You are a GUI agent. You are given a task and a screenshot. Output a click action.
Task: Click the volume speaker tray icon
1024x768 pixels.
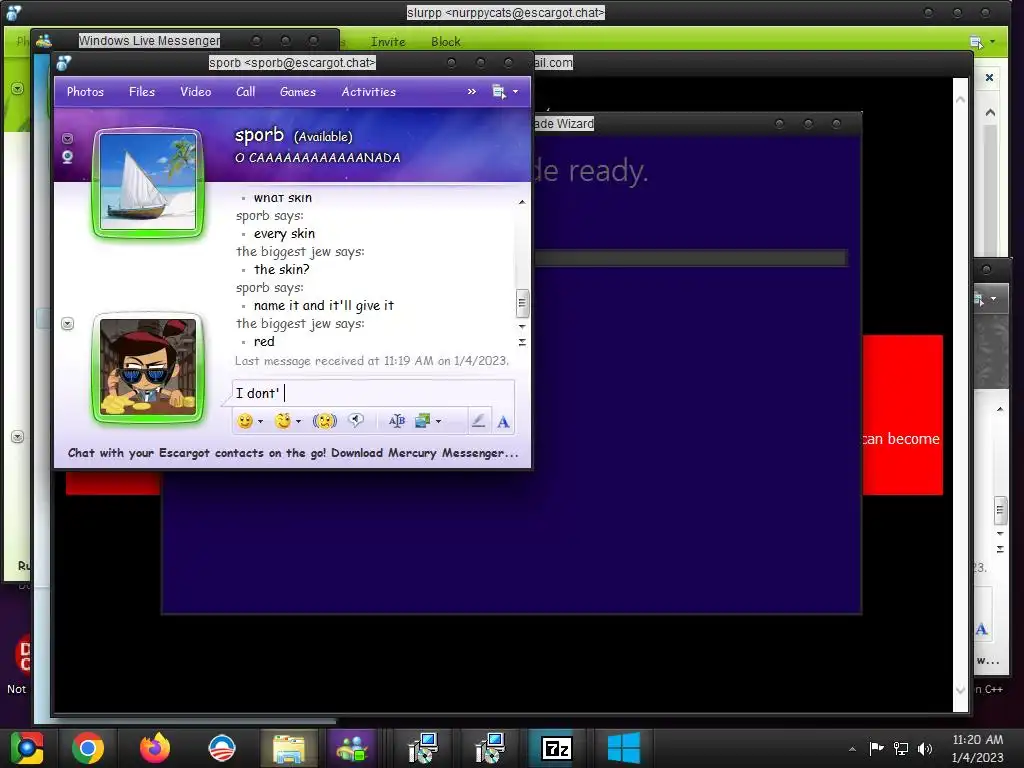click(925, 748)
